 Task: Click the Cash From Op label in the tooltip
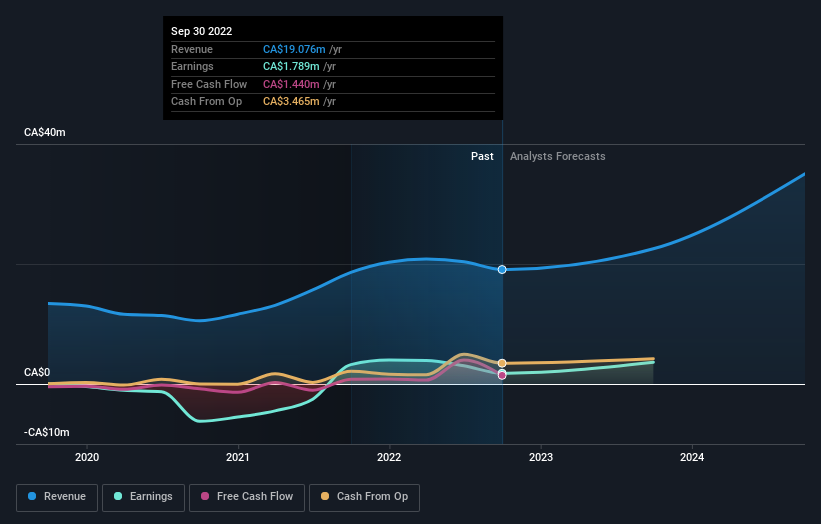(207, 102)
